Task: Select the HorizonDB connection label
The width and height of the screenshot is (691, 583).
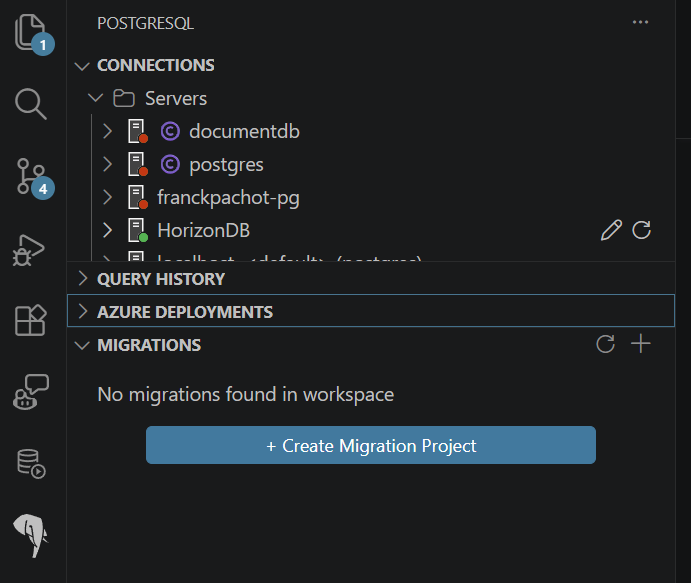Action: click(x=204, y=230)
